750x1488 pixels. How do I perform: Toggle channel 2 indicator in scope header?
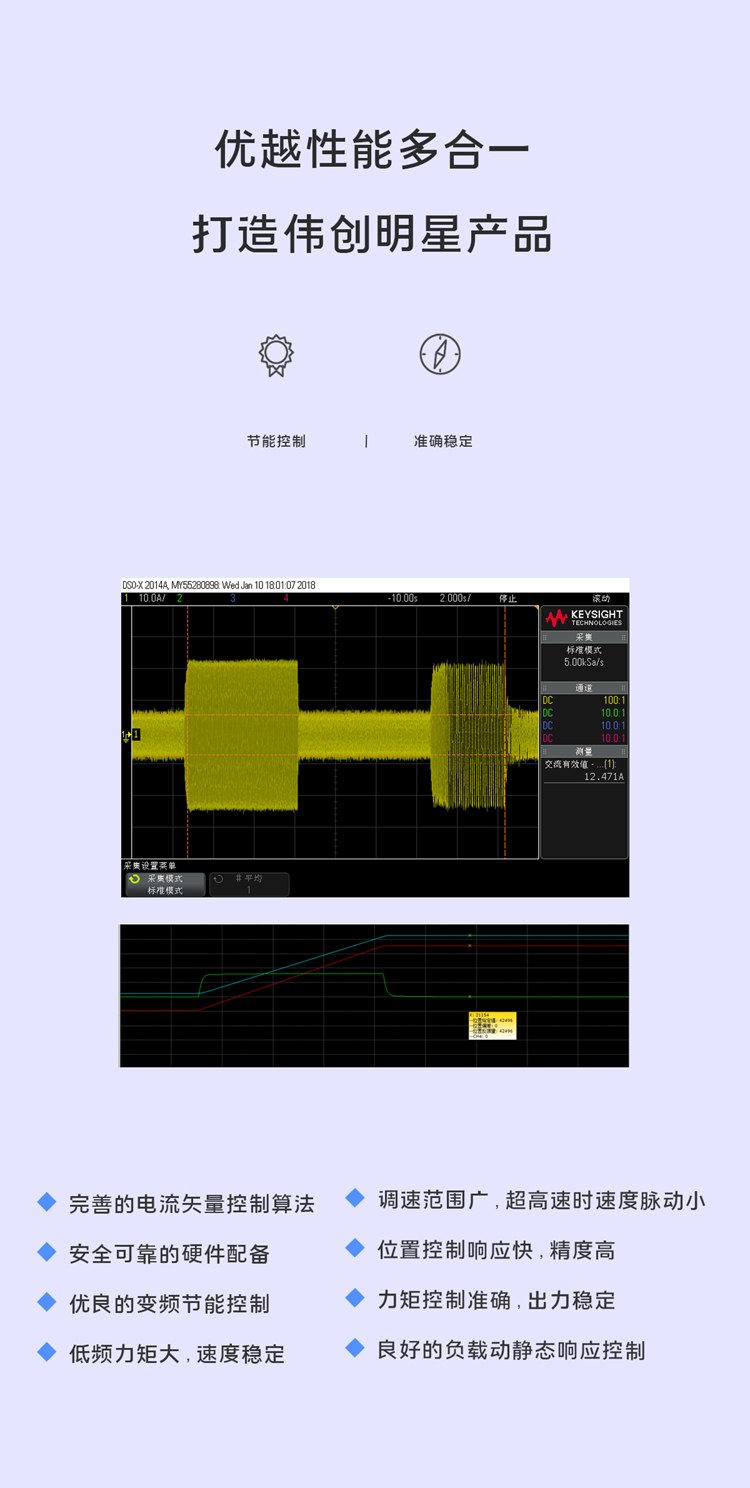180,598
